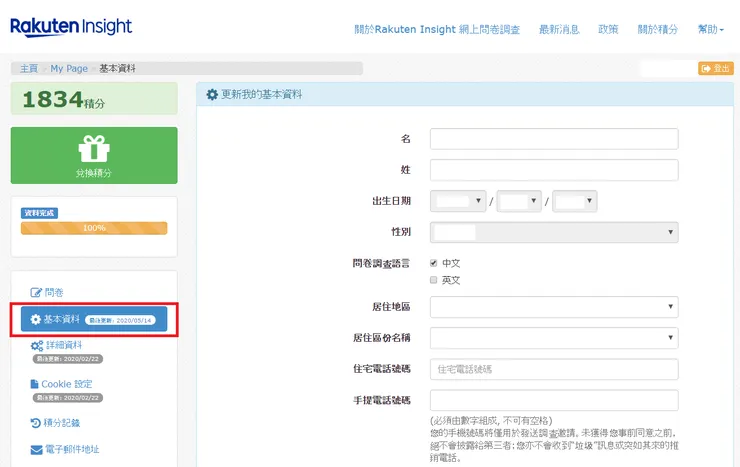Click the envelope icon beside 電子郵件地址
Image resolution: width=740 pixels, height=467 pixels.
(x=36, y=450)
